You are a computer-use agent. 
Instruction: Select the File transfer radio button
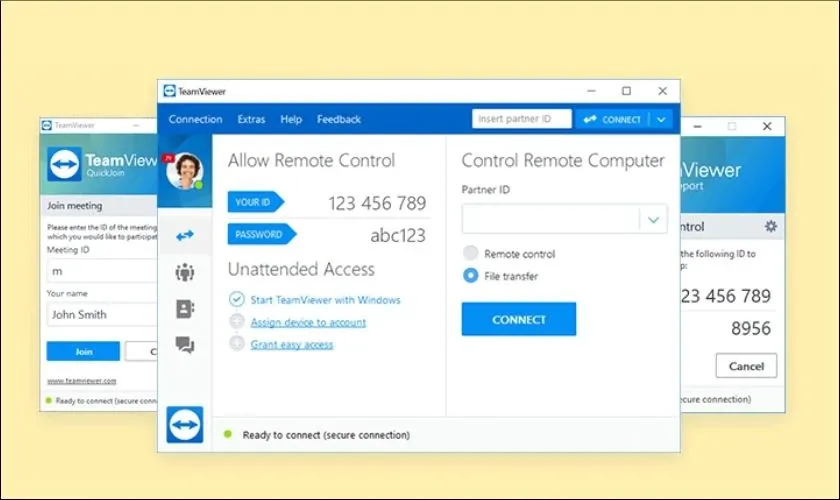tap(470, 276)
